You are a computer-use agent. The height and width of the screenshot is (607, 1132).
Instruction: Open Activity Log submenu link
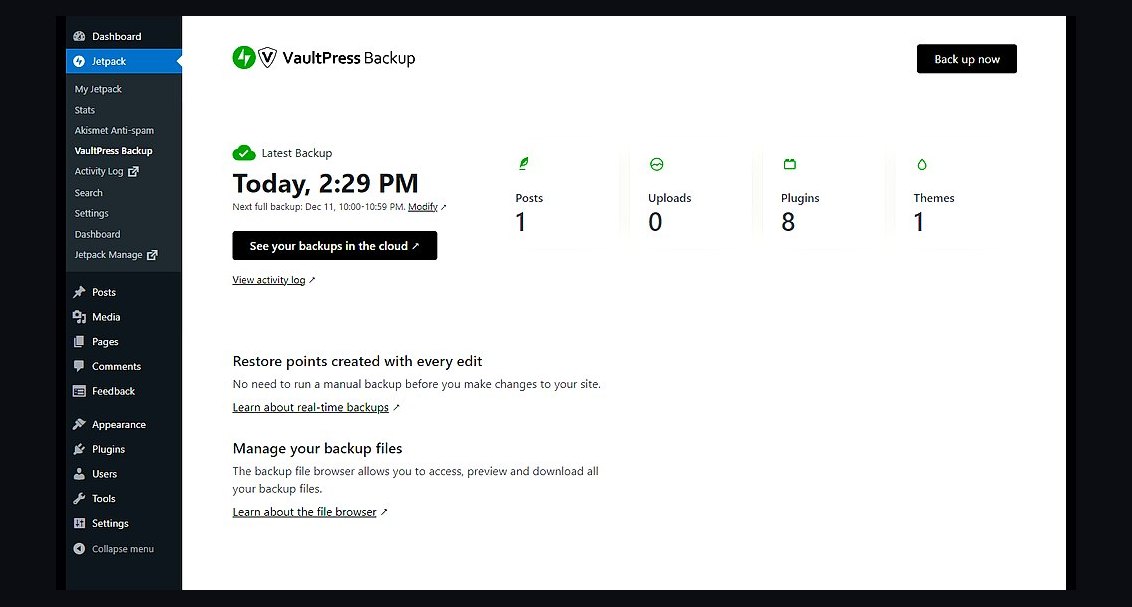click(99, 171)
